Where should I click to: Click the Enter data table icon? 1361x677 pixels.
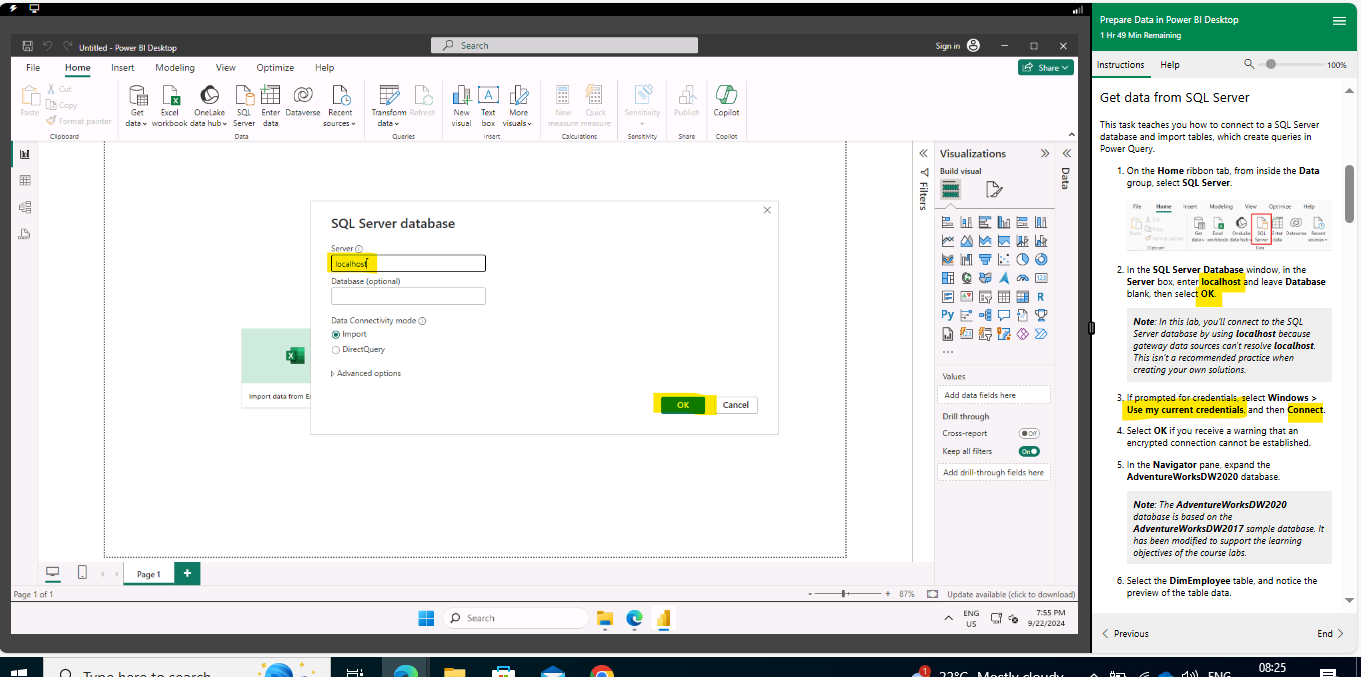(270, 105)
